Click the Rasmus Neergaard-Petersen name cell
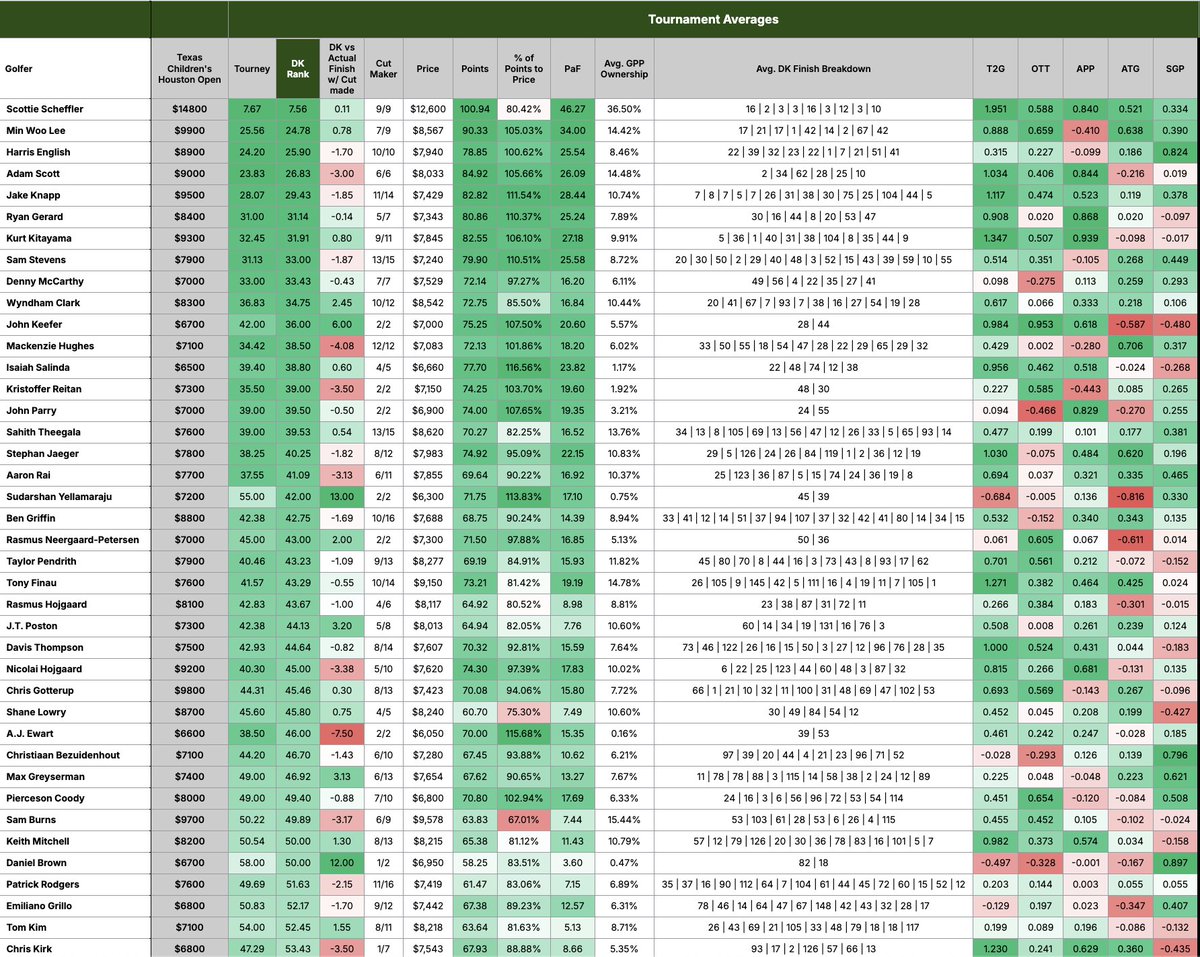Image resolution: width=1200 pixels, height=957 pixels. click(x=76, y=539)
